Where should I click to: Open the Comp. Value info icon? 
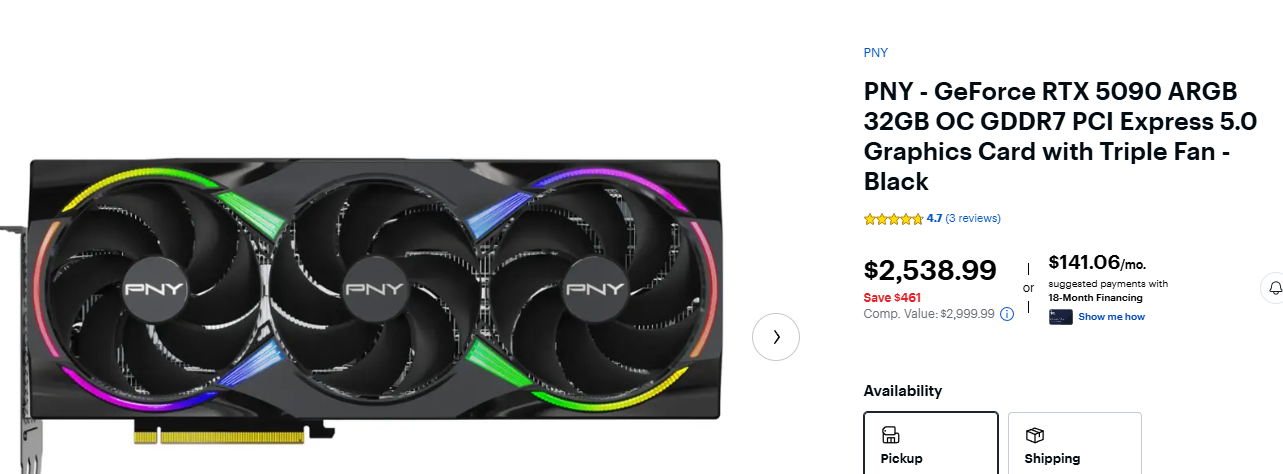tap(1007, 314)
